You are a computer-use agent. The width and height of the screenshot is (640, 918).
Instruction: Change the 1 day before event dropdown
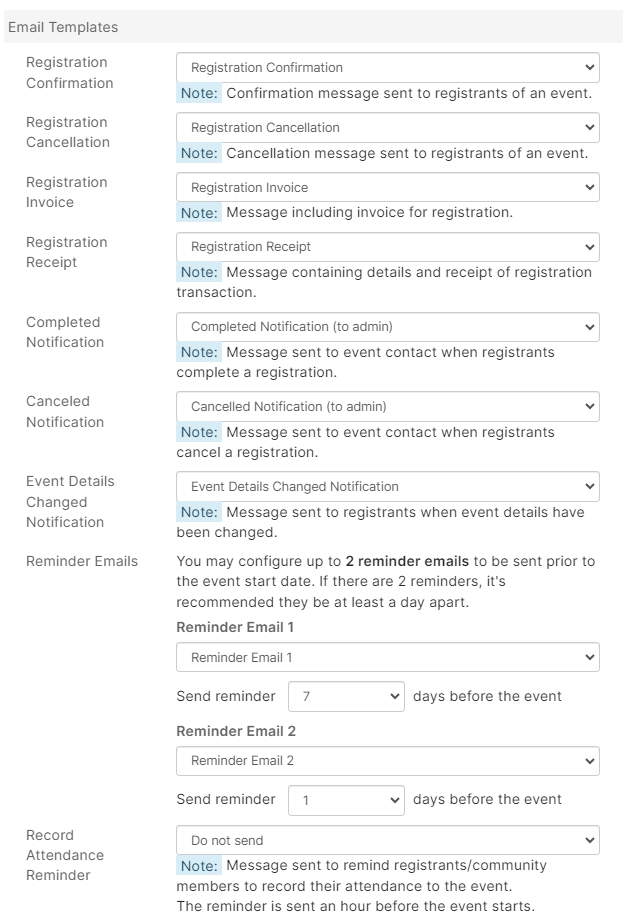click(x=346, y=800)
